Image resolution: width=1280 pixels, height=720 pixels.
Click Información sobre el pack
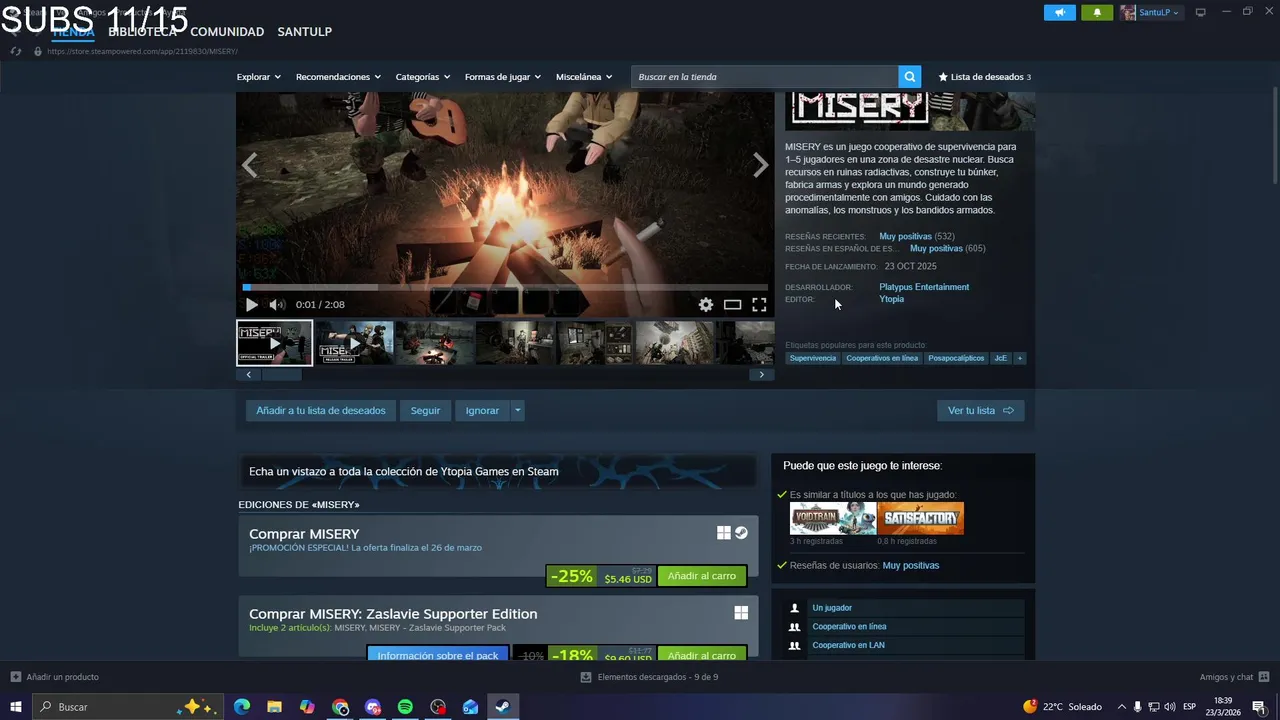point(438,655)
